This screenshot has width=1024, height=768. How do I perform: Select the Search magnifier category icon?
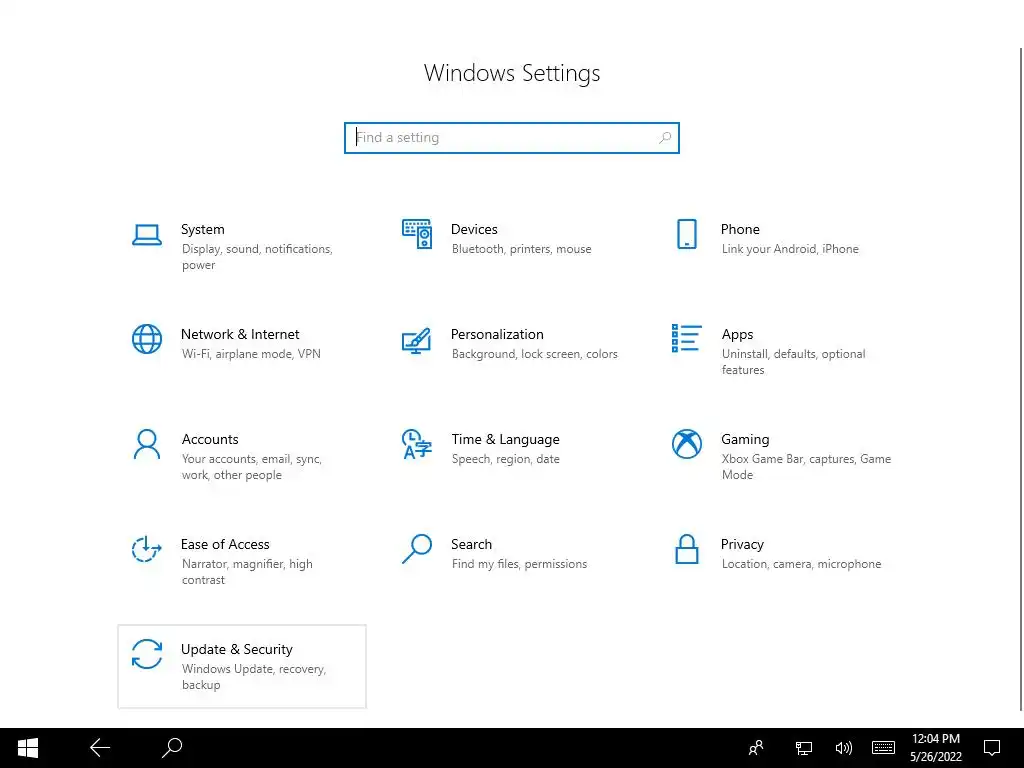[x=417, y=549]
